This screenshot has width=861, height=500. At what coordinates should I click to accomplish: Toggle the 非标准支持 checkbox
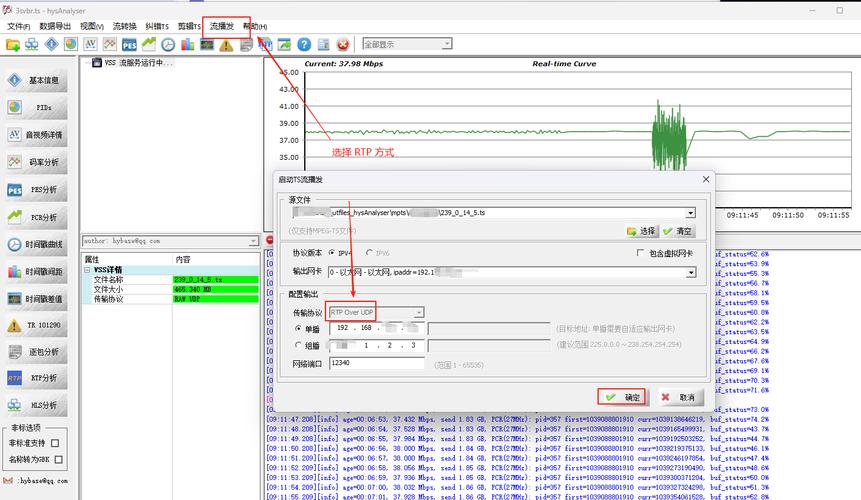pyautogui.click(x=55, y=443)
